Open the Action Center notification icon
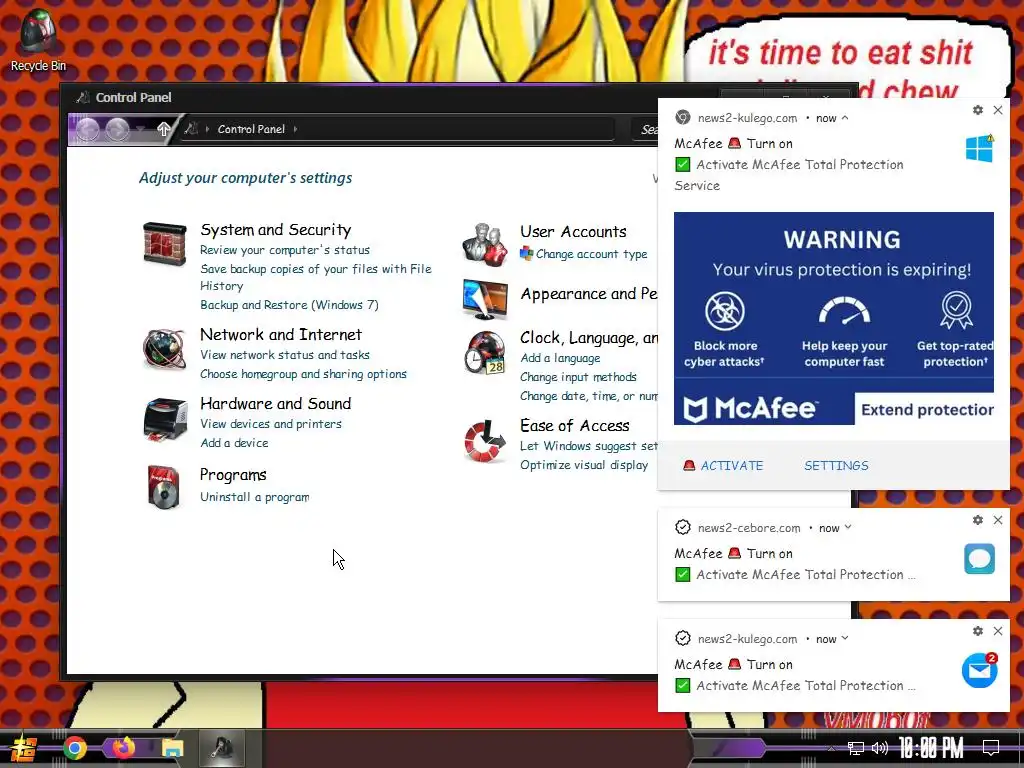The height and width of the screenshot is (768, 1024). pyautogui.click(x=991, y=748)
